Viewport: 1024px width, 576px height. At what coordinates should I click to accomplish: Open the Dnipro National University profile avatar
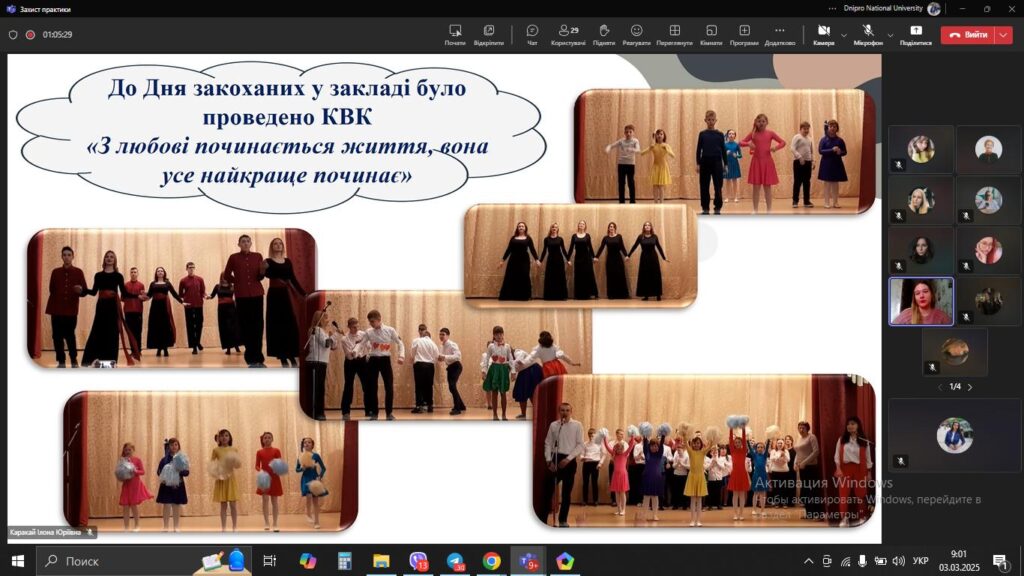(x=934, y=8)
